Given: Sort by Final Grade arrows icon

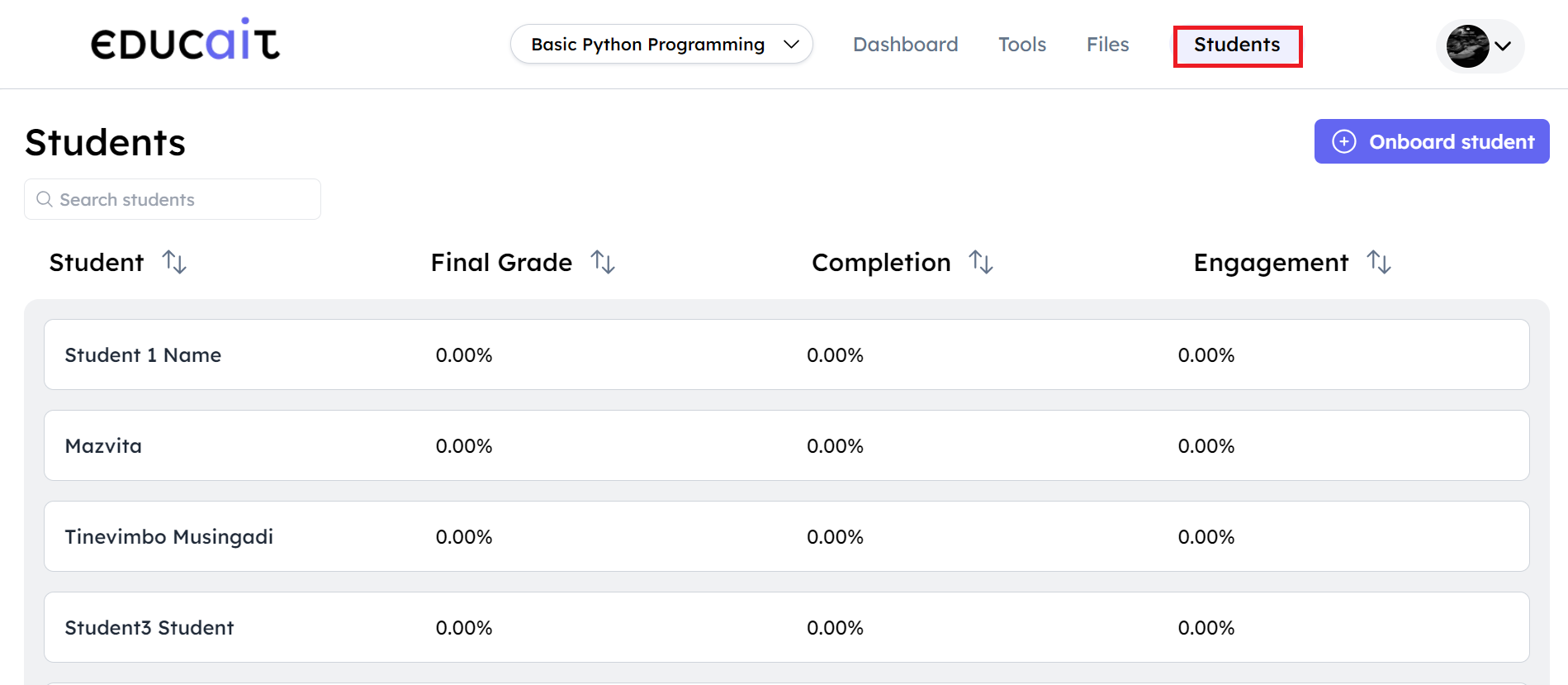Looking at the screenshot, I should point(603,262).
